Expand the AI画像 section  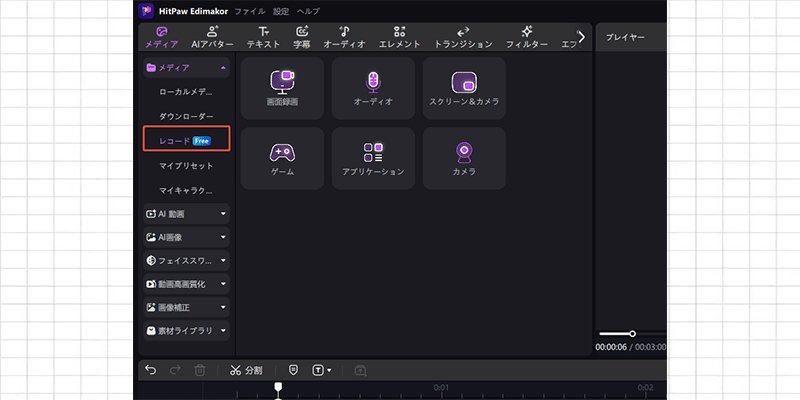click(x=186, y=237)
